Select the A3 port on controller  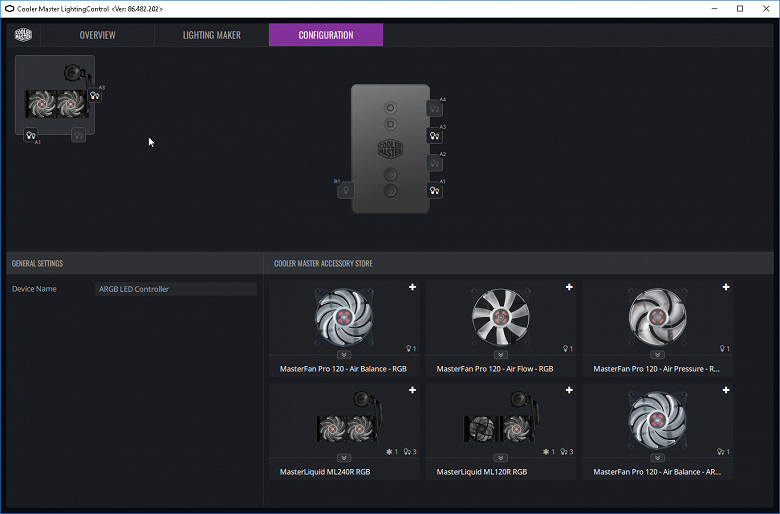(435, 136)
